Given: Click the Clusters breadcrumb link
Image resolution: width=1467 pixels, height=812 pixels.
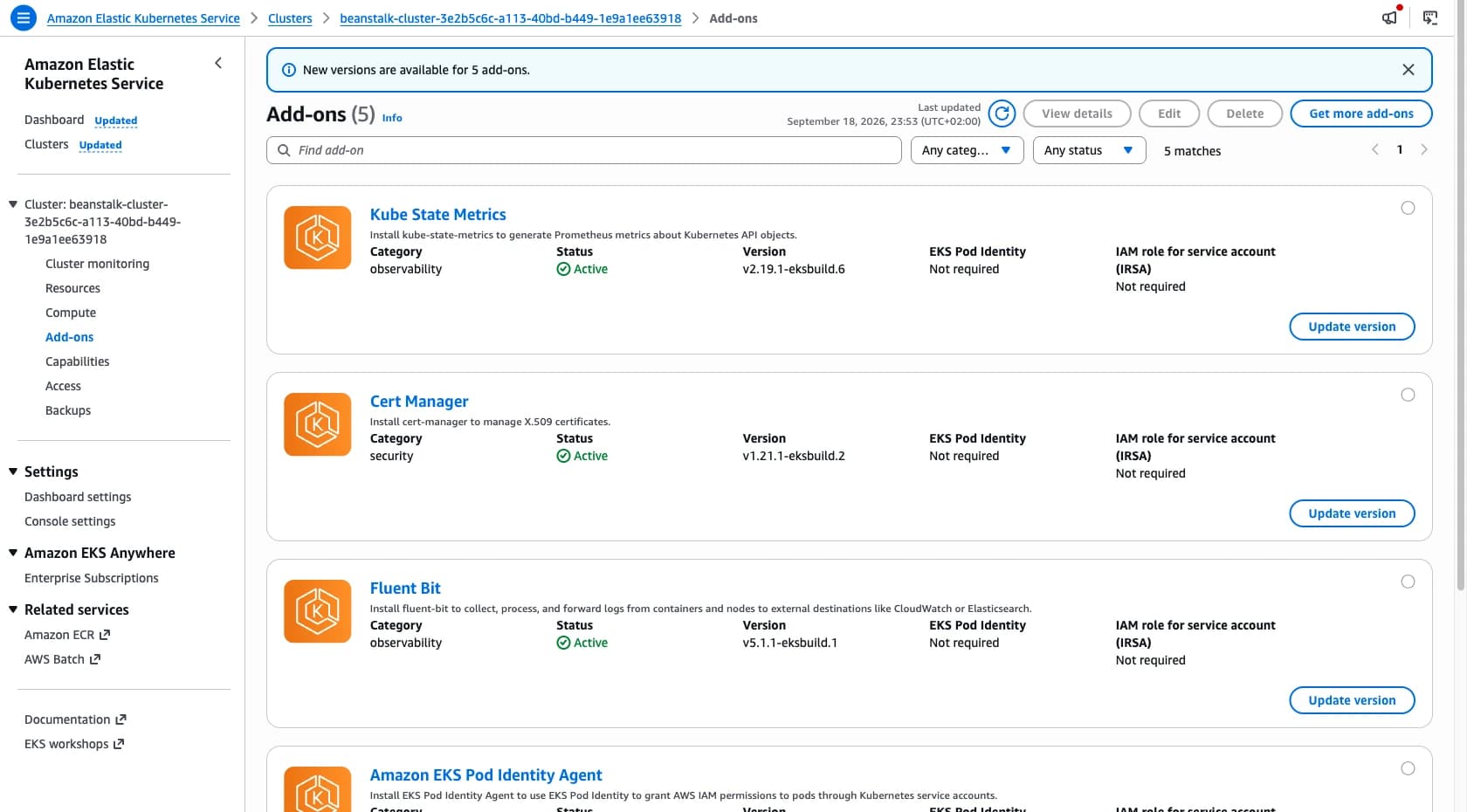Looking at the screenshot, I should 290,18.
